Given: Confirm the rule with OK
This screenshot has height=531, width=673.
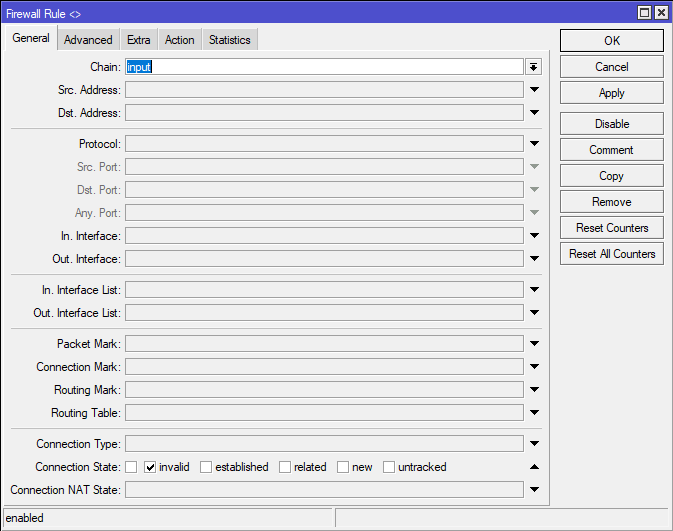Looking at the screenshot, I should tap(612, 41).
